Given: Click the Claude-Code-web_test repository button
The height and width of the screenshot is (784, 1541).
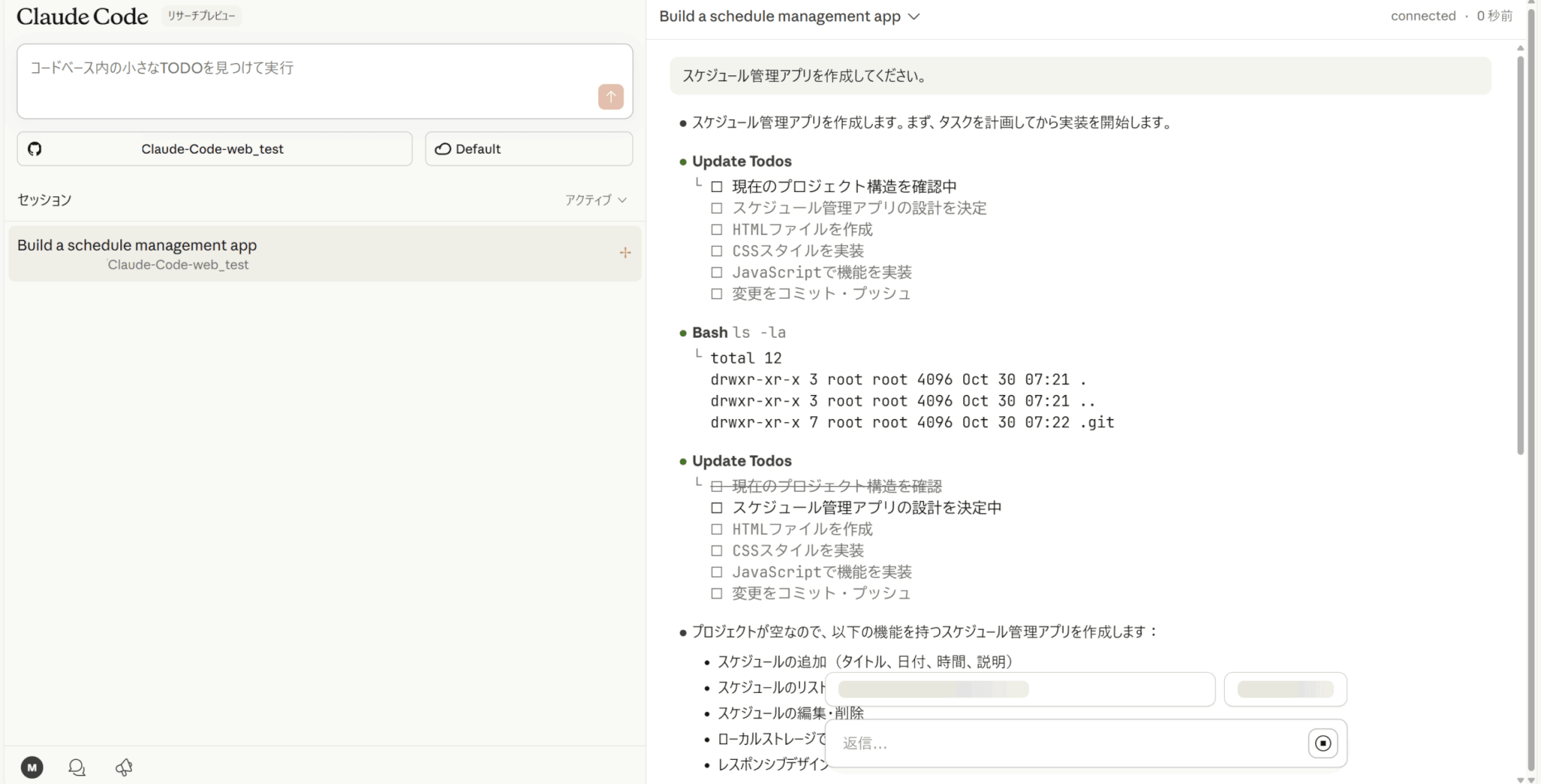Looking at the screenshot, I should tap(214, 149).
